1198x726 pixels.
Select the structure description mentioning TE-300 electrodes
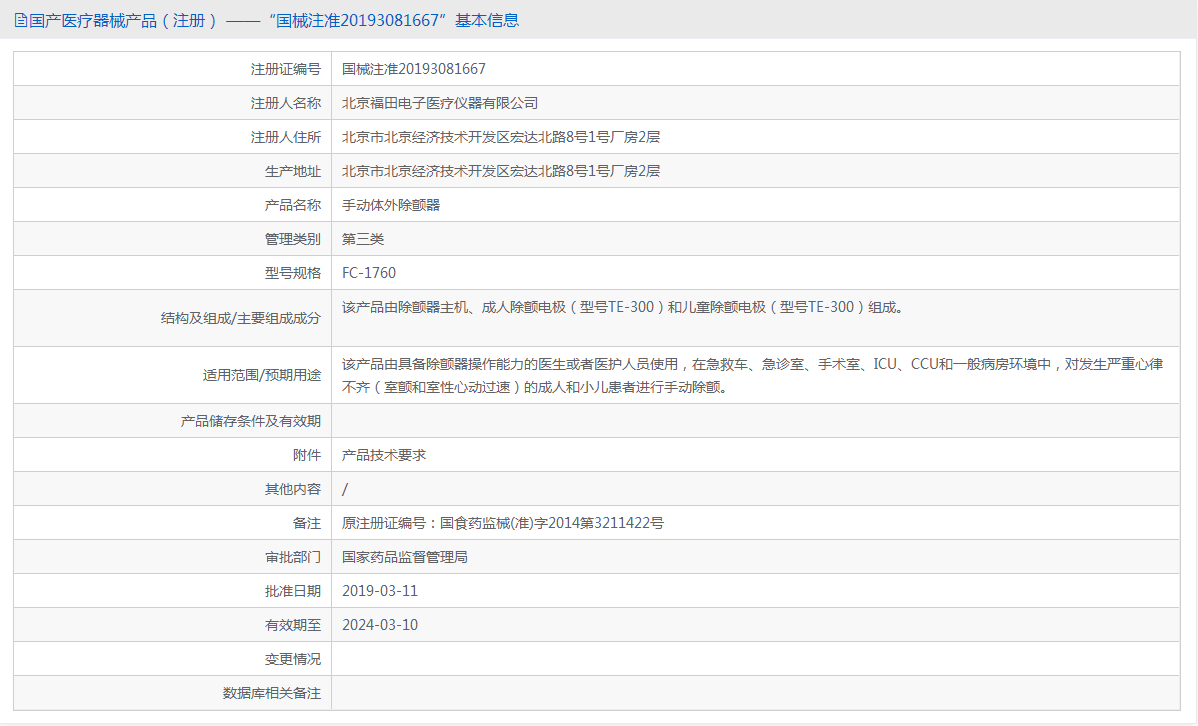623,307
